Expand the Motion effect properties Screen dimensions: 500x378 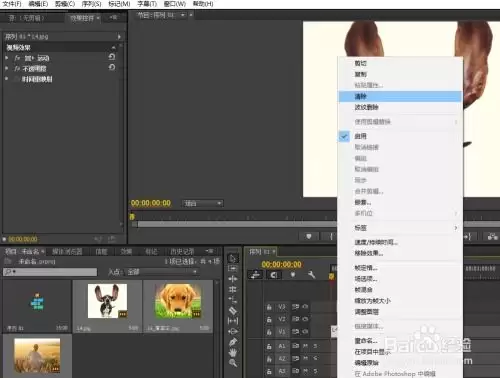coord(7,58)
